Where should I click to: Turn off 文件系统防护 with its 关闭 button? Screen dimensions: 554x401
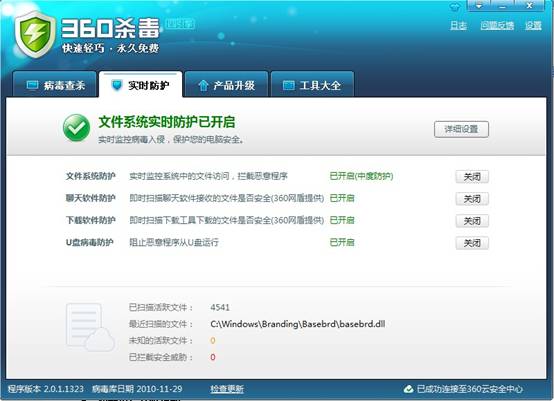(472, 177)
